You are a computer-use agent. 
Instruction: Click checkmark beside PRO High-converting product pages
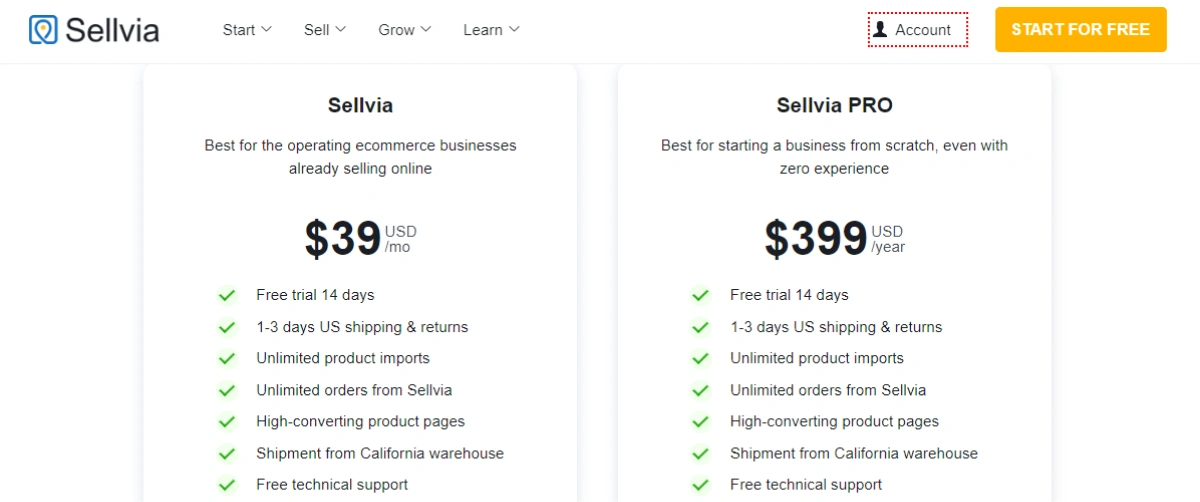pyautogui.click(x=701, y=422)
